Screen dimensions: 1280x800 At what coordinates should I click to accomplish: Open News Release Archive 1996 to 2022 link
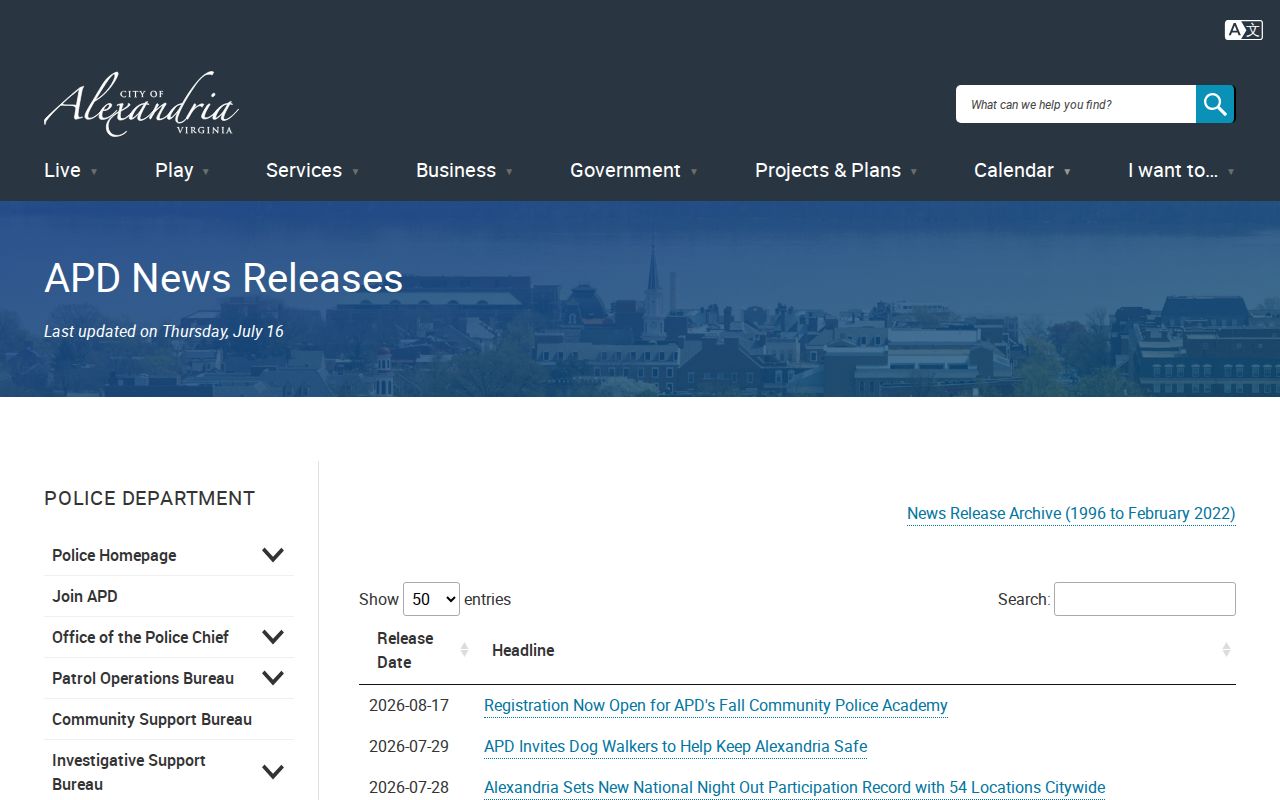pyautogui.click(x=1071, y=513)
